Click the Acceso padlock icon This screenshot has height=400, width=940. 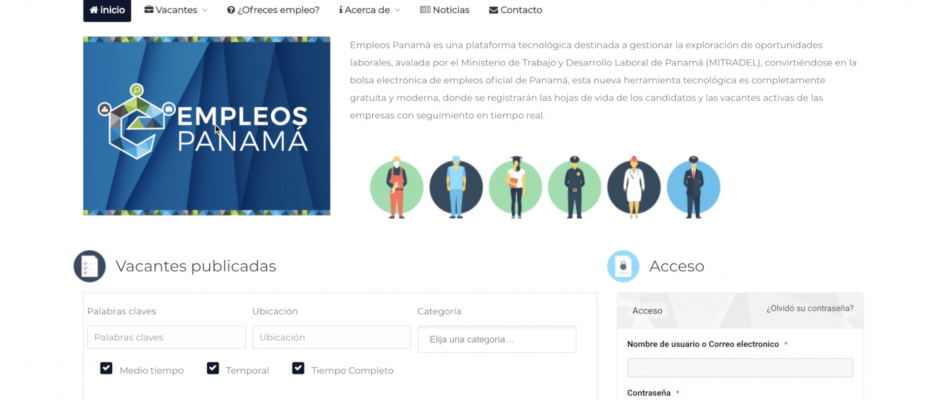623,266
